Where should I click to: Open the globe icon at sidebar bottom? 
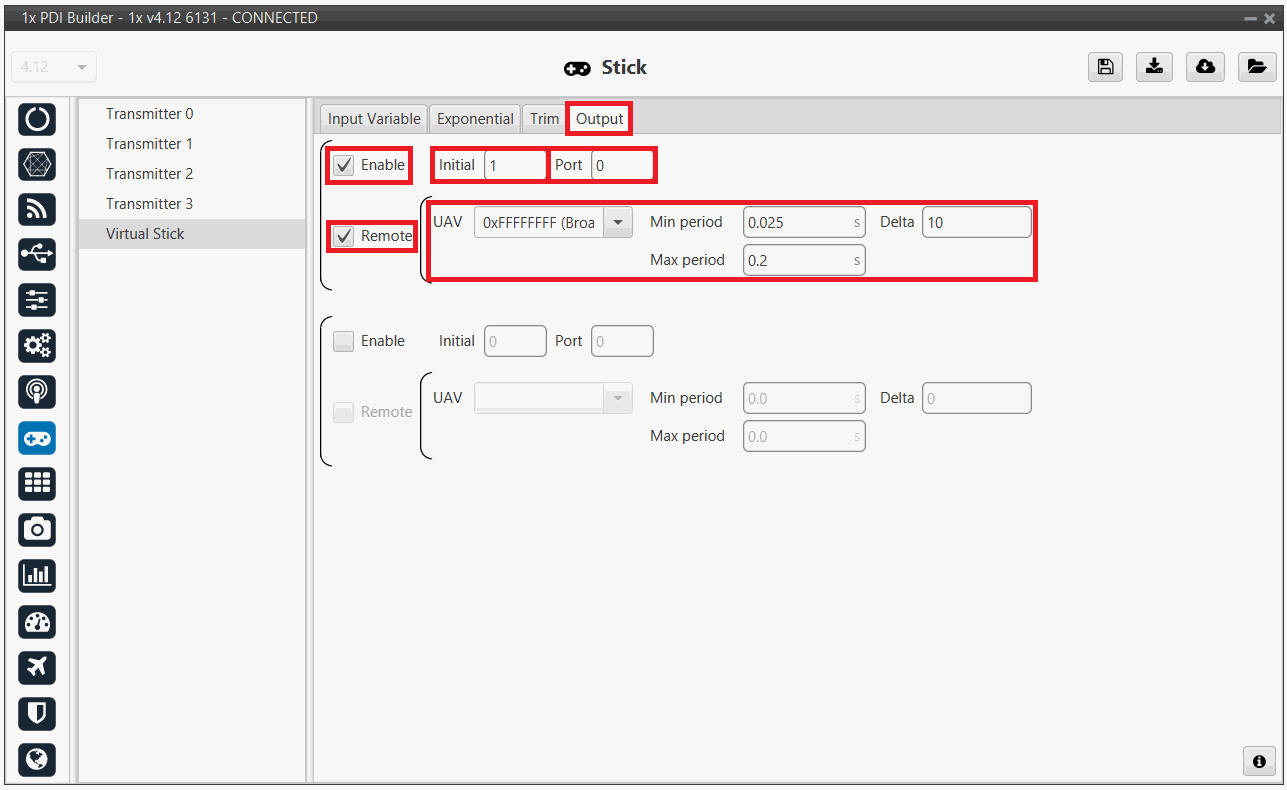click(x=37, y=759)
